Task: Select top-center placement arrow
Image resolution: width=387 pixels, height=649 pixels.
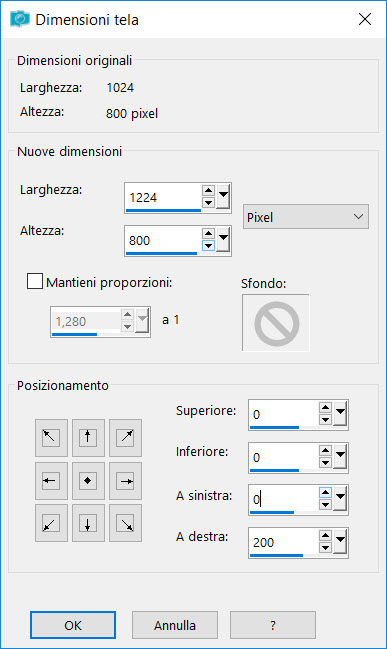Action: [88, 437]
